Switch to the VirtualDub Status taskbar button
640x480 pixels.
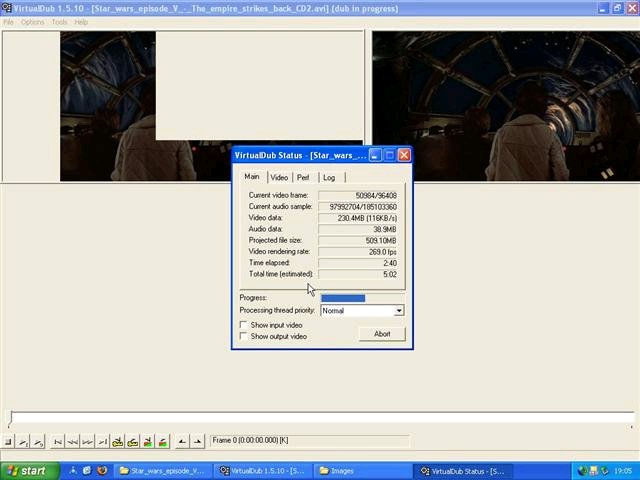coord(463,471)
